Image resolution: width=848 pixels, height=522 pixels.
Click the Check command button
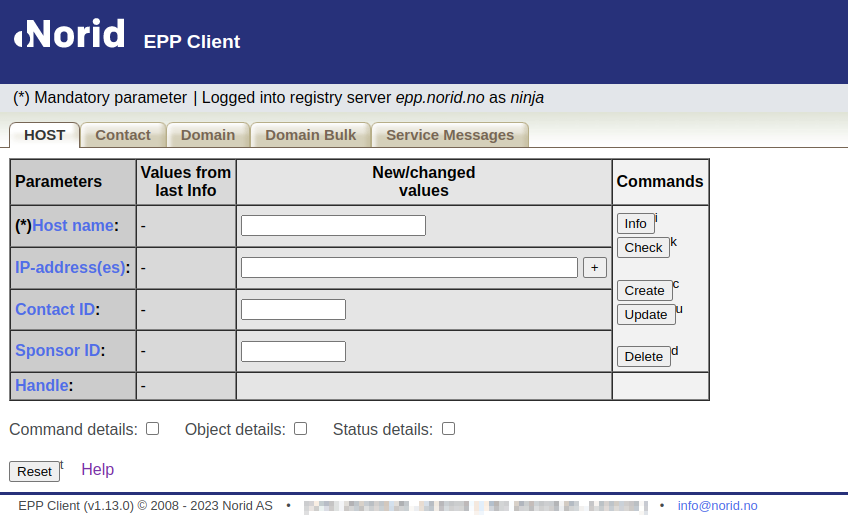pos(643,248)
